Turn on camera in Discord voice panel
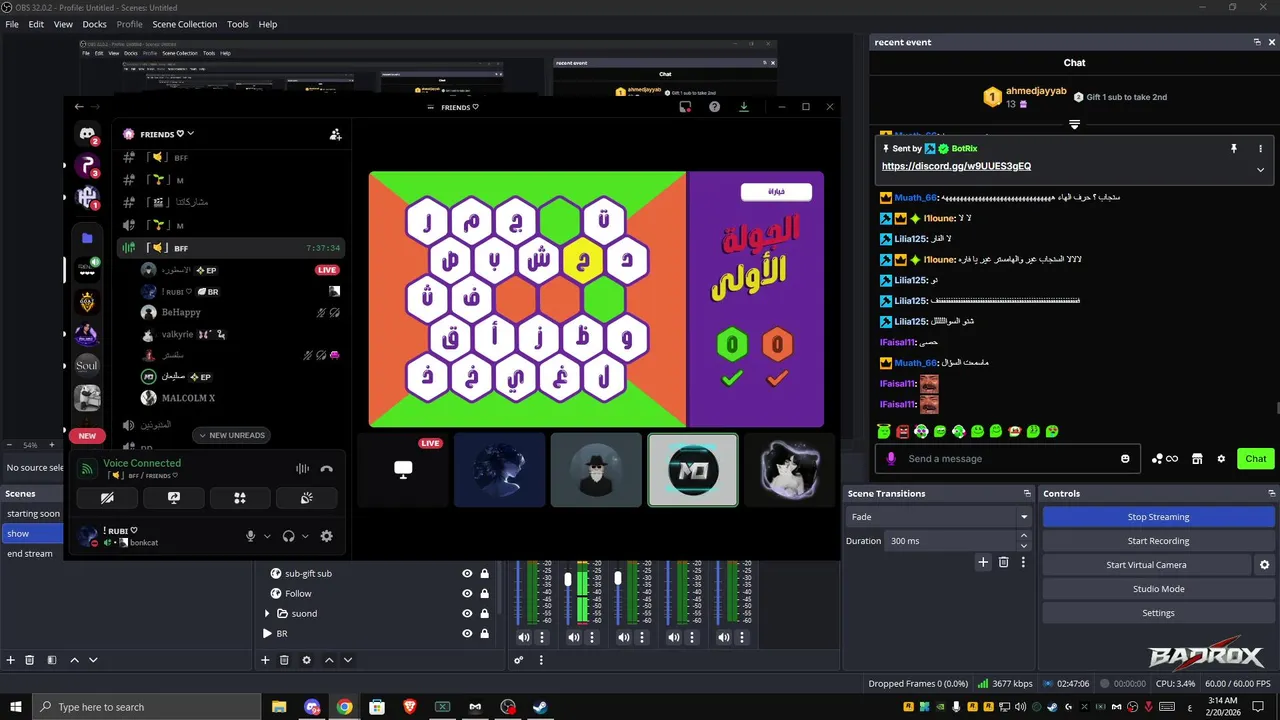This screenshot has height=720, width=1280. [107, 498]
